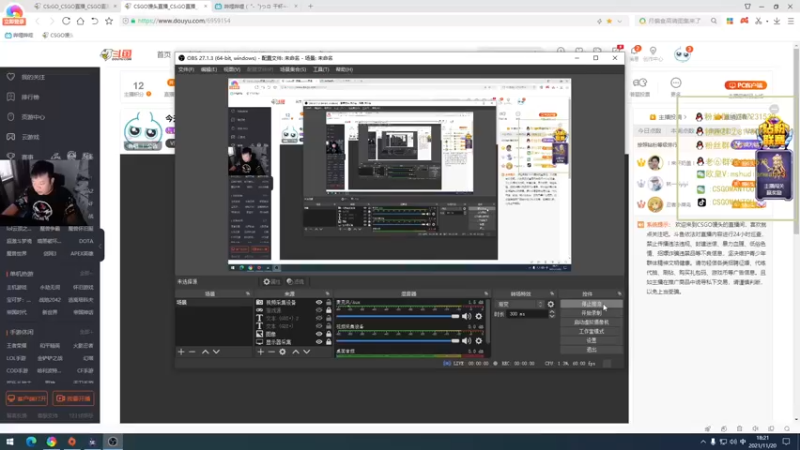Reload the page in the browser toolbar
This screenshot has width=800, height=450.
(66, 21)
